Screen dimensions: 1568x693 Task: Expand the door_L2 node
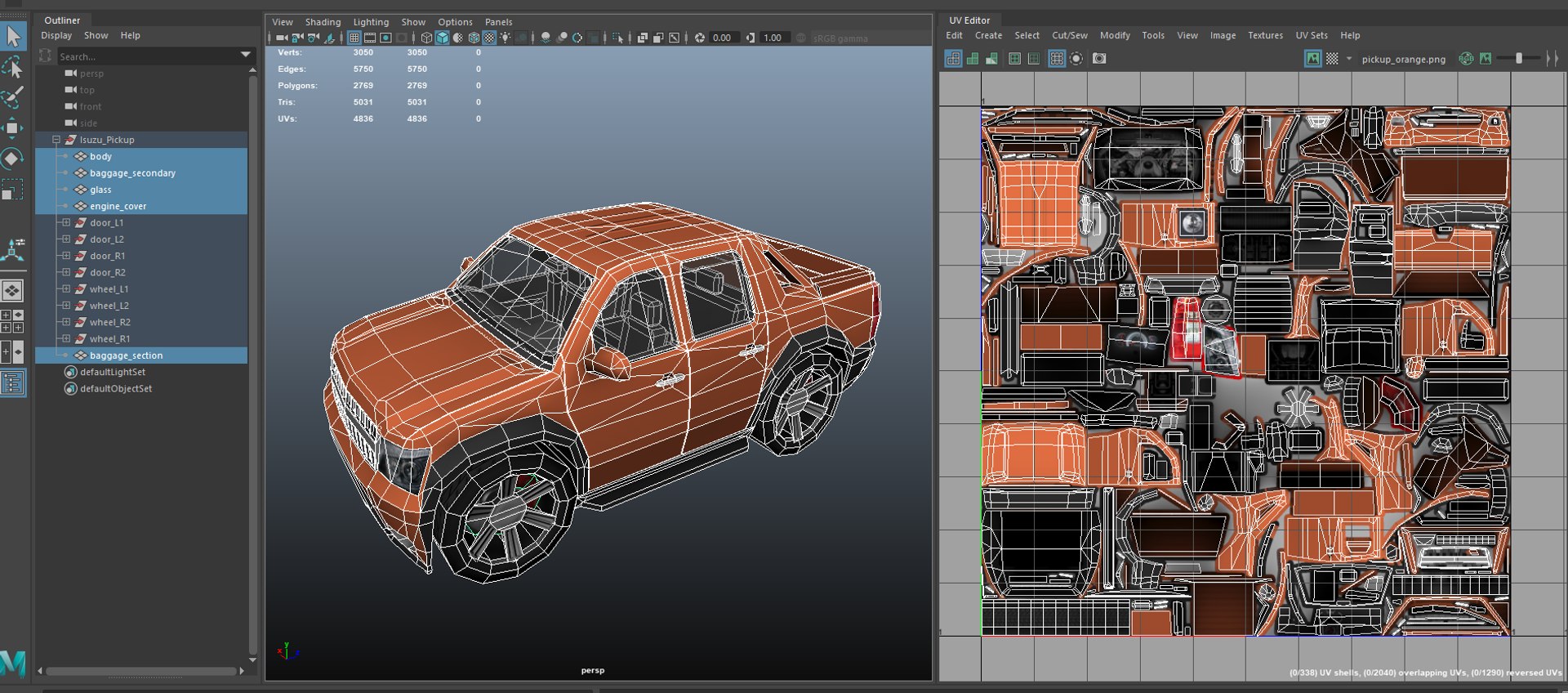point(66,239)
